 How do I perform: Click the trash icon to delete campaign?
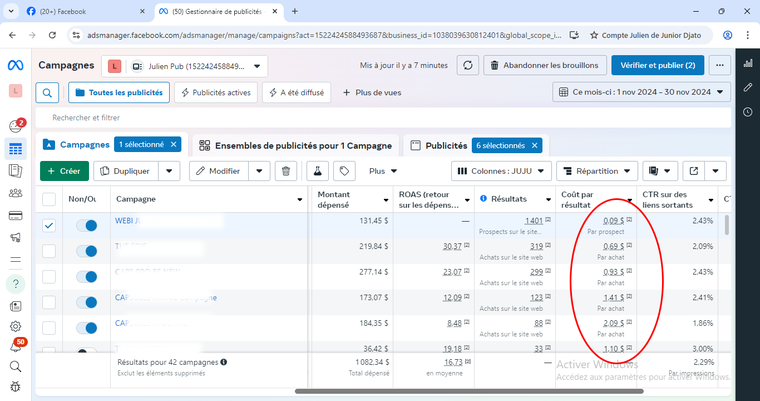pyautogui.click(x=286, y=171)
